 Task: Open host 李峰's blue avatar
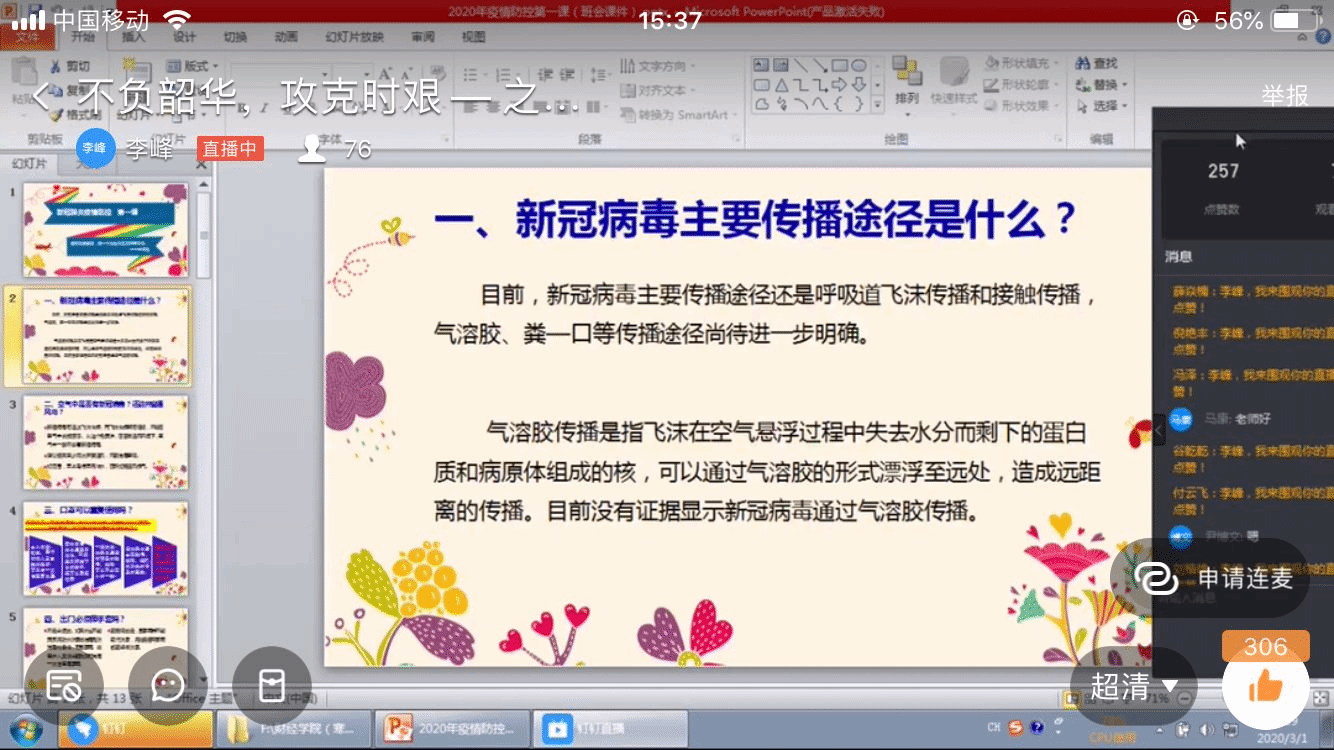click(x=95, y=149)
